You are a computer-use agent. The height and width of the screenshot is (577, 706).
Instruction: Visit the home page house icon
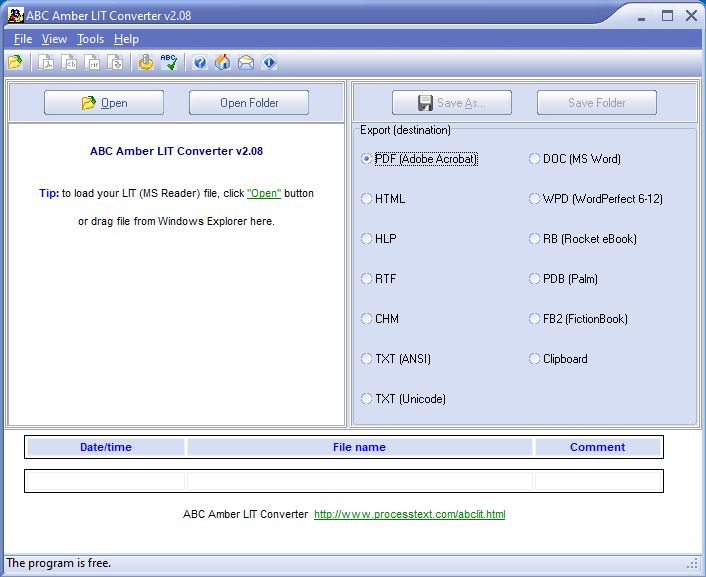pyautogui.click(x=222, y=62)
